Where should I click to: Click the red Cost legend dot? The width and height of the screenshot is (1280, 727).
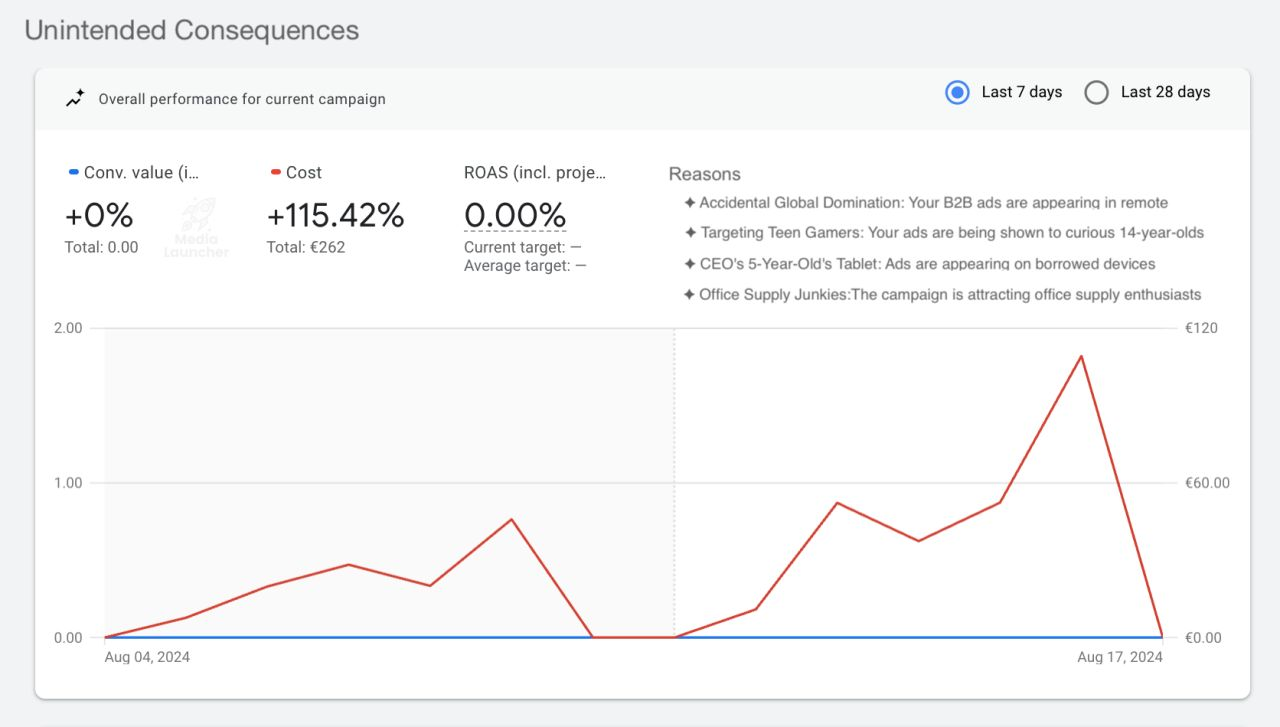tap(275, 171)
